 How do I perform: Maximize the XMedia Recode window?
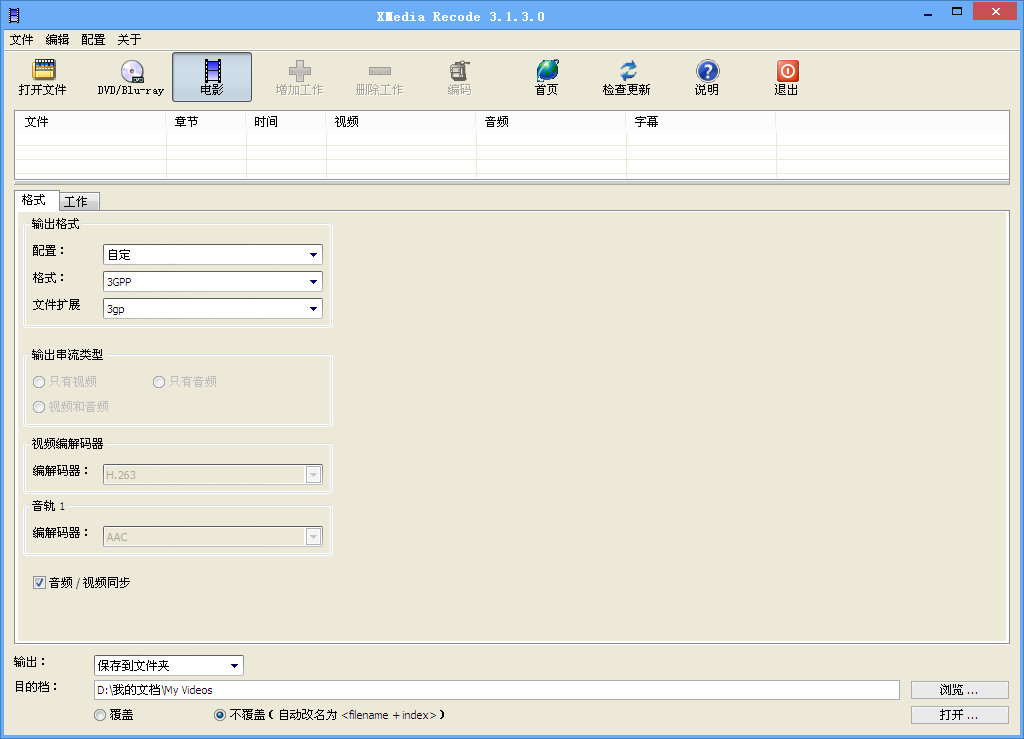(x=957, y=12)
